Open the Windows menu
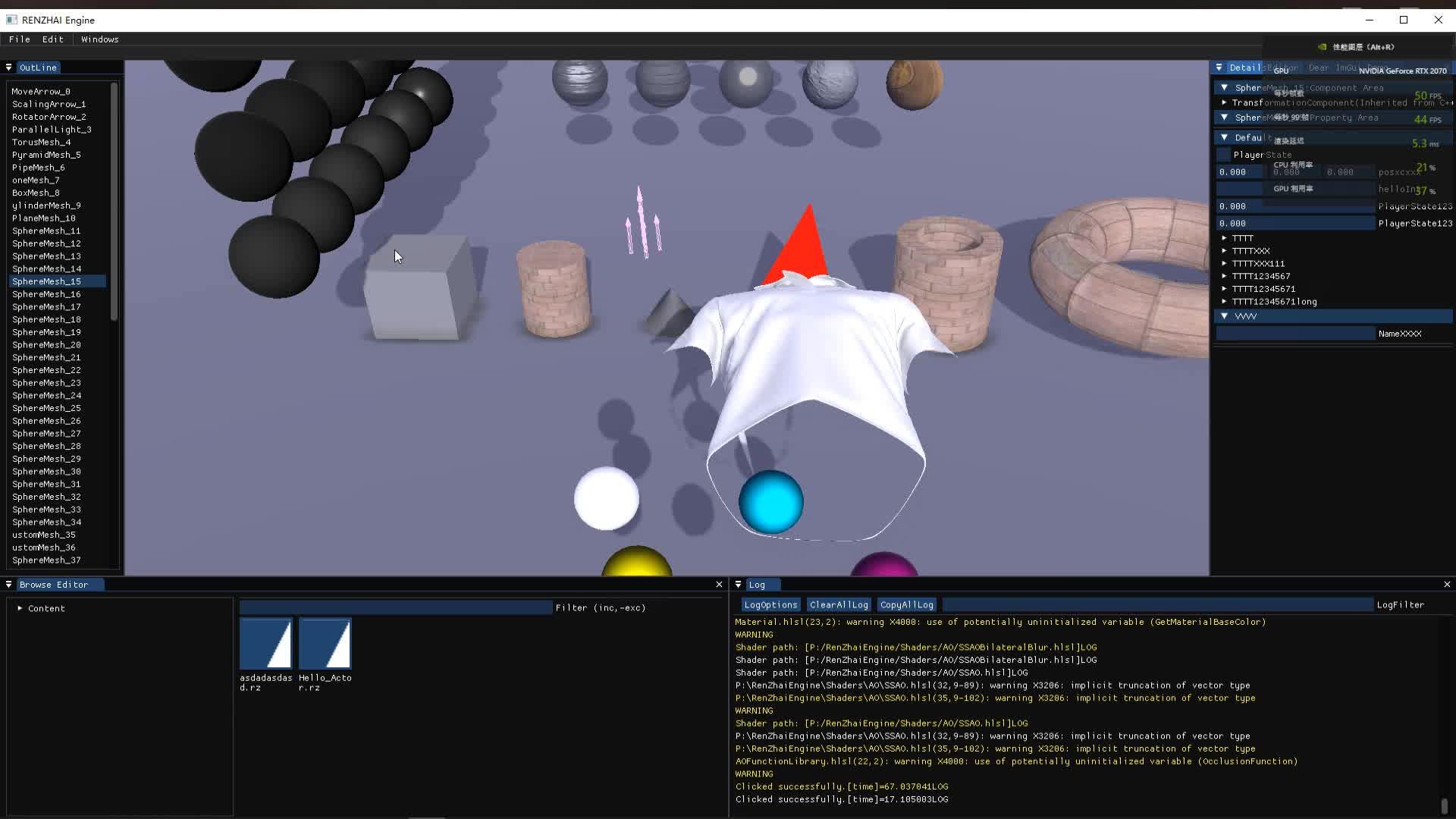The width and height of the screenshot is (1456, 819). (x=99, y=39)
